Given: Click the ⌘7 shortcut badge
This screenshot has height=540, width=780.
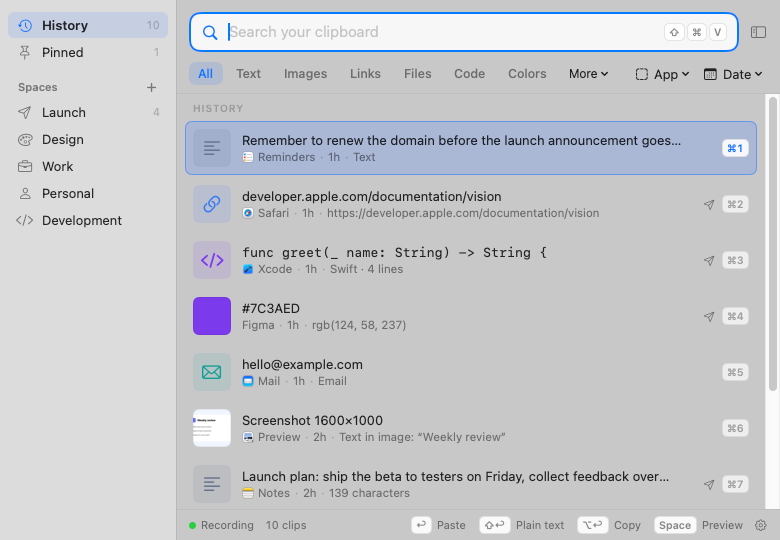Looking at the screenshot, I should 735,484.
